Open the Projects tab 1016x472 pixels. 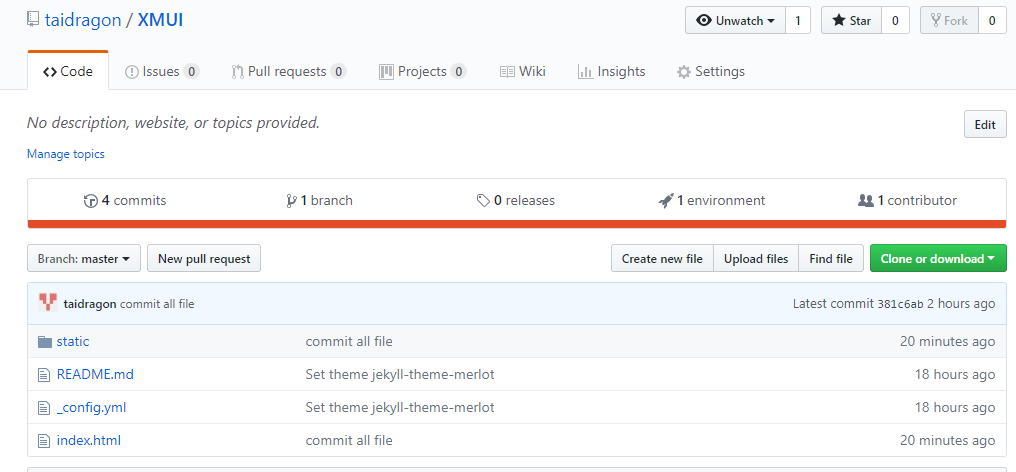tap(422, 71)
